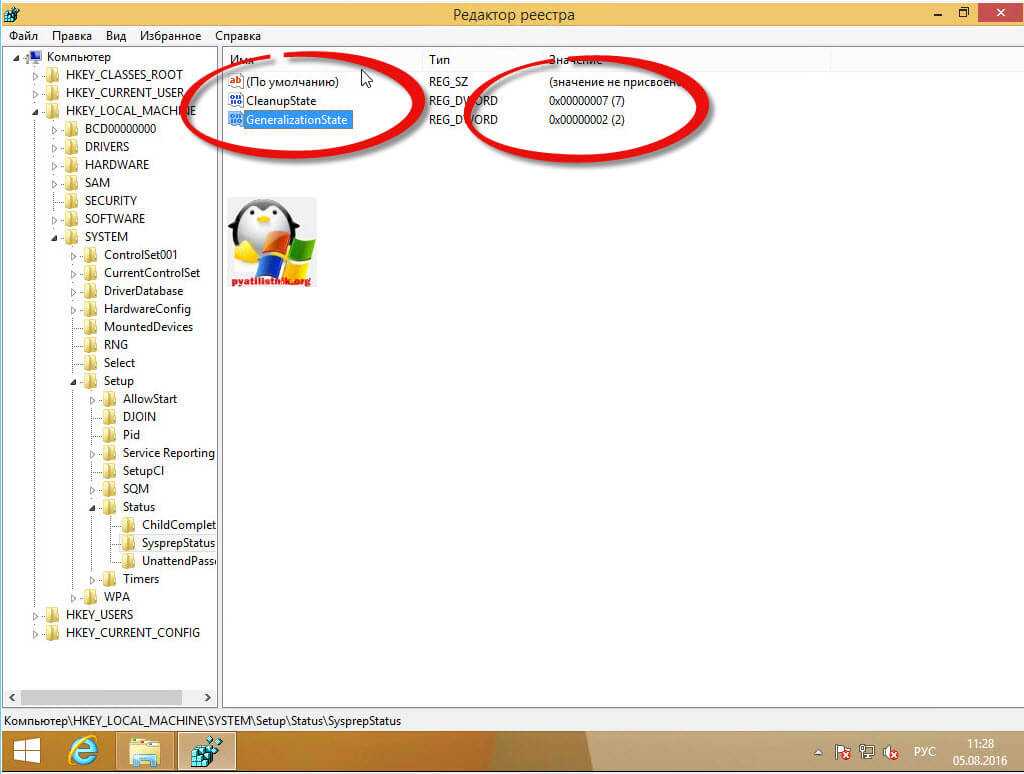Click the RNG folder icon
The width and height of the screenshot is (1024, 774).
[91, 345]
